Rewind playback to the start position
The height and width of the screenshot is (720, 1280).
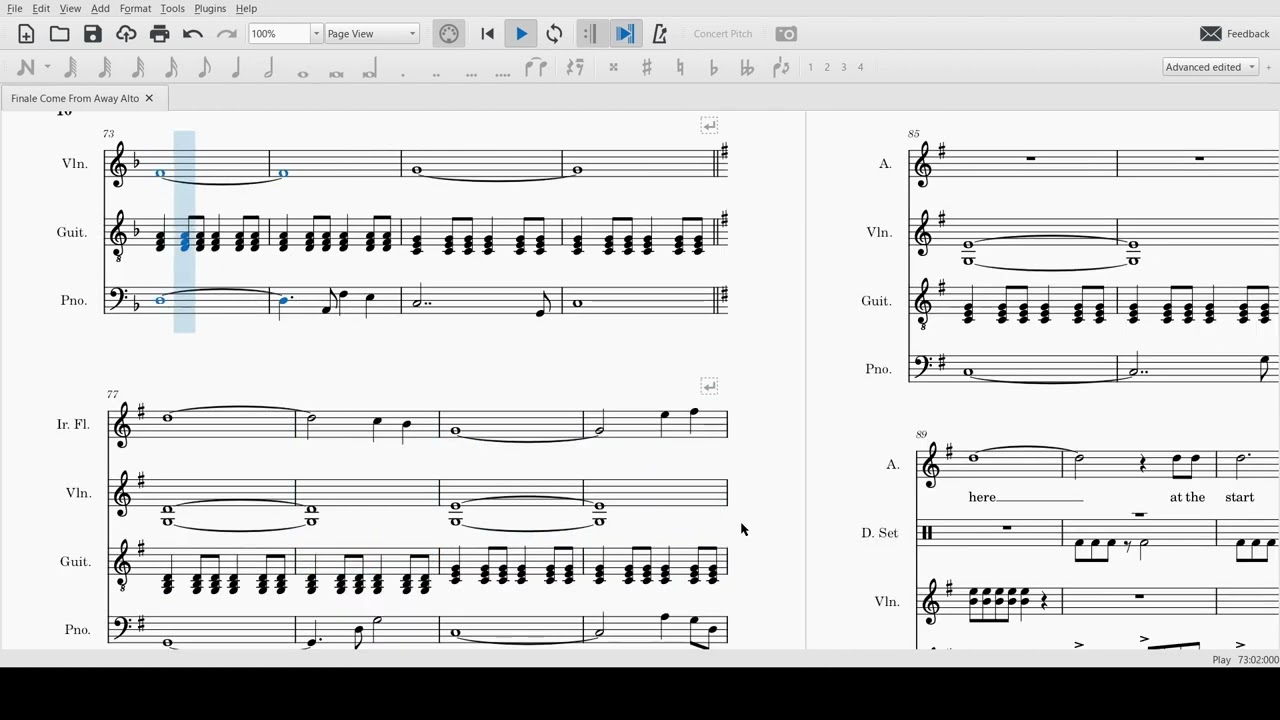tap(488, 34)
